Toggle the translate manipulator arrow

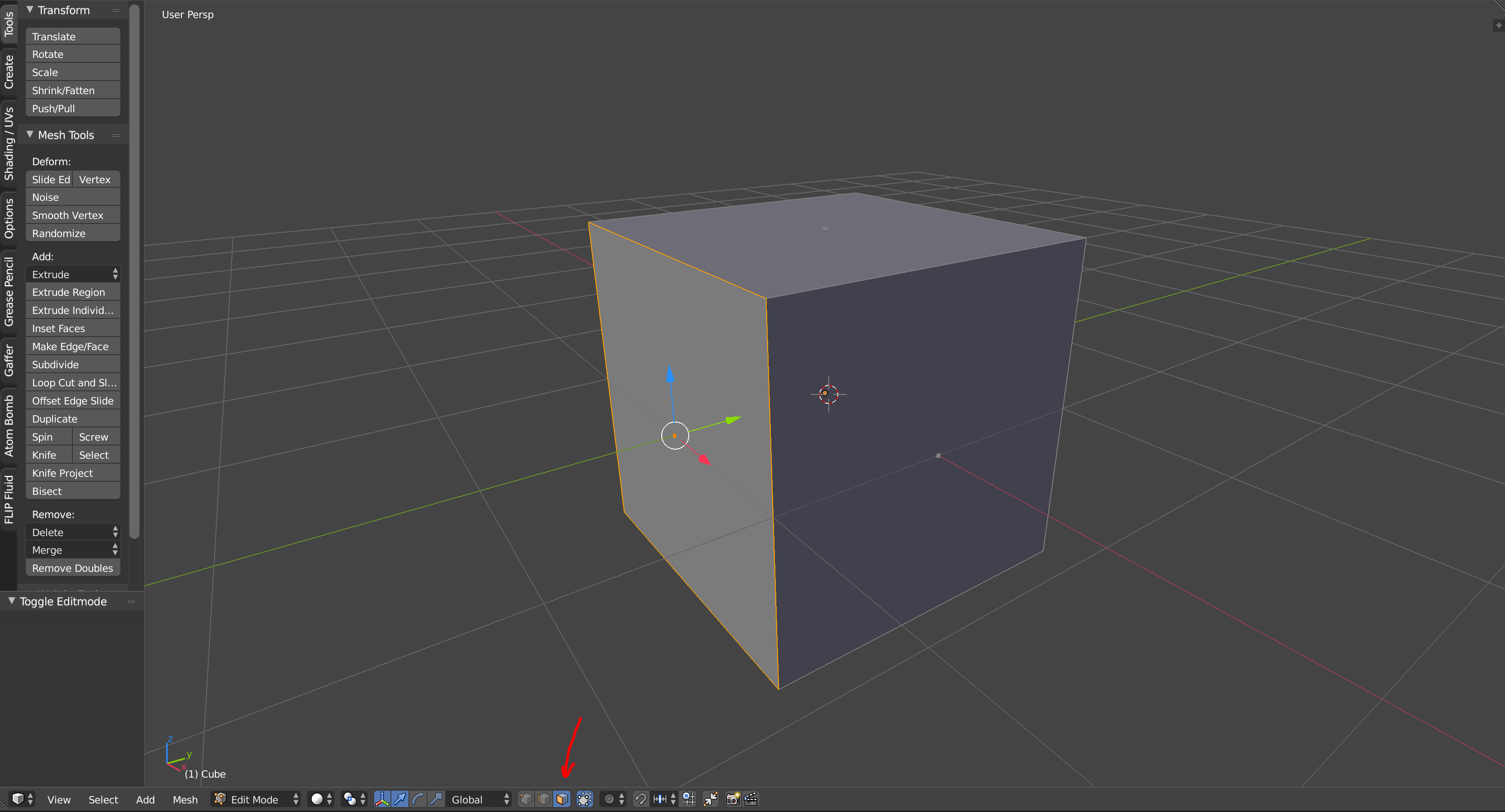pyautogui.click(x=400, y=798)
